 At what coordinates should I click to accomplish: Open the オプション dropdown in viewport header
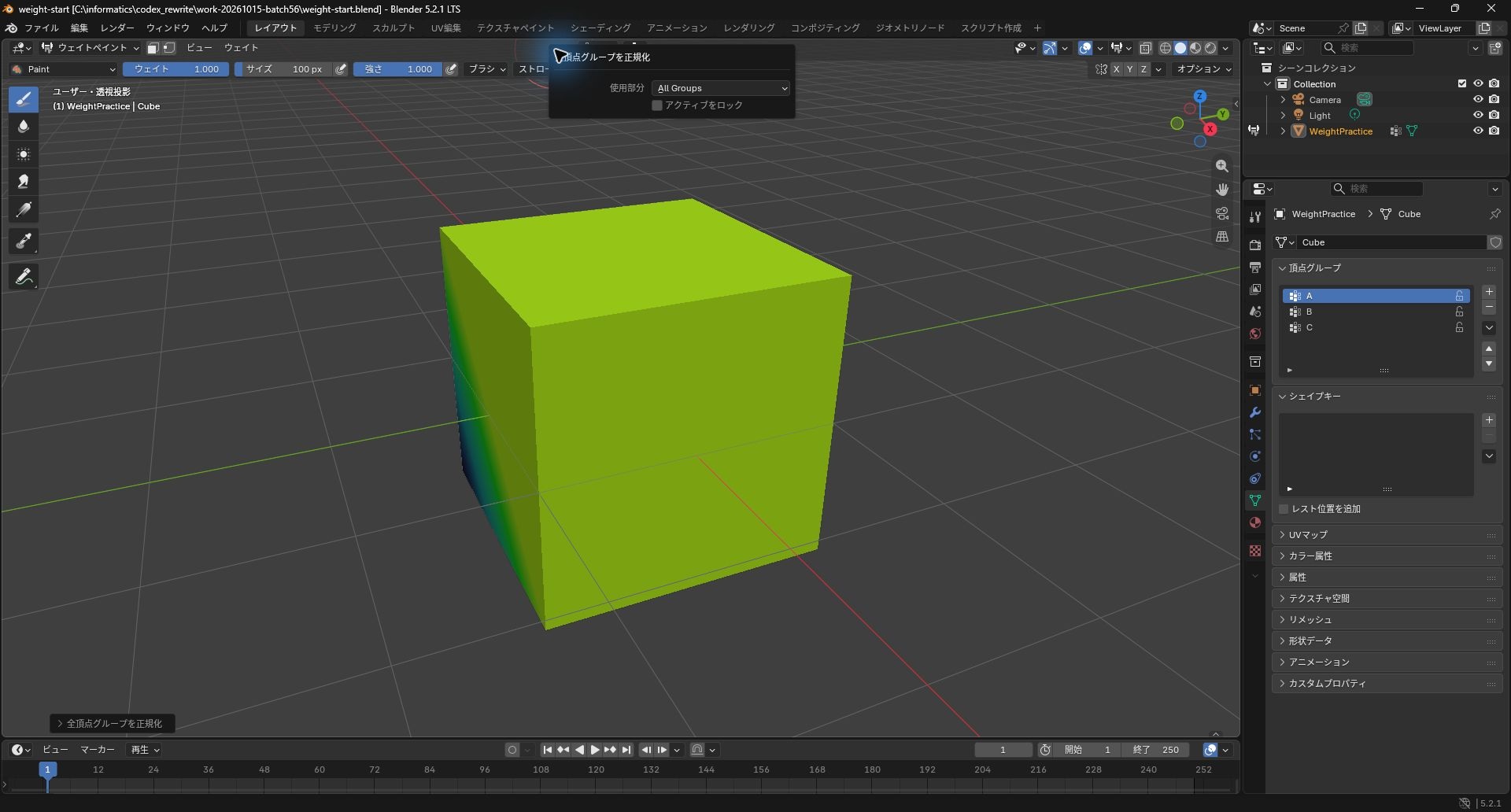(1203, 69)
